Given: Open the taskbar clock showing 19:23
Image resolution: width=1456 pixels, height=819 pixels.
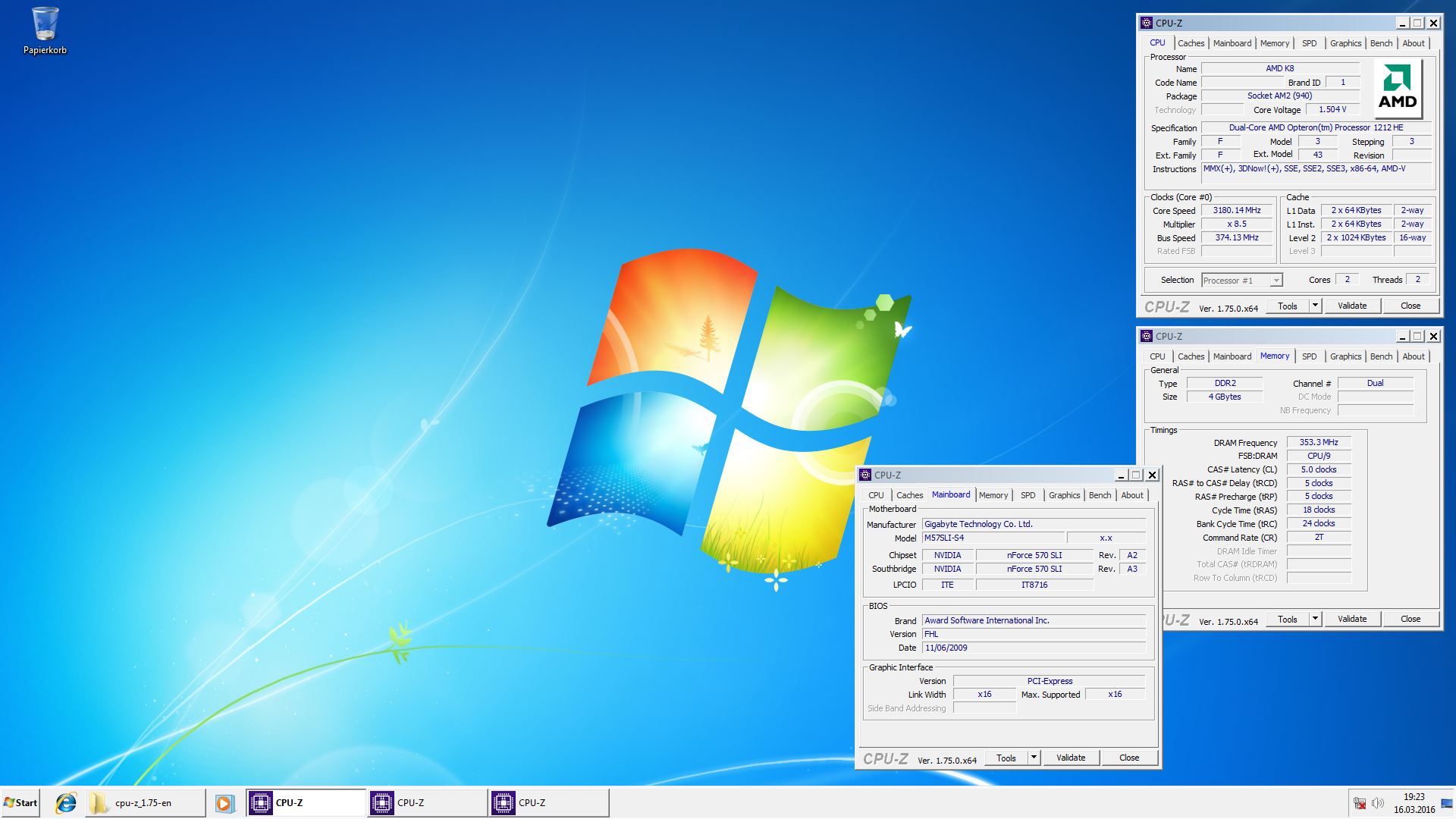Looking at the screenshot, I should coord(1414,803).
